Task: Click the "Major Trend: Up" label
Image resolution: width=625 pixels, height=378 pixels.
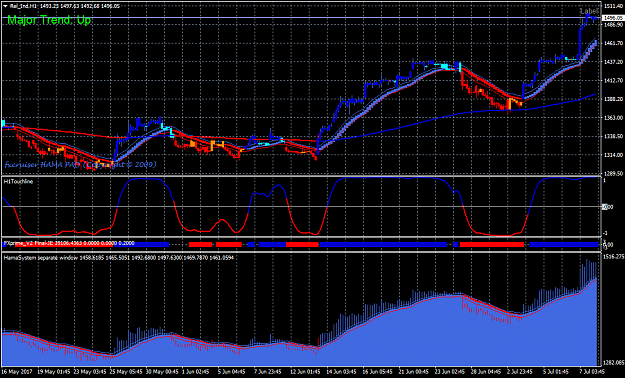Action: pos(49,20)
